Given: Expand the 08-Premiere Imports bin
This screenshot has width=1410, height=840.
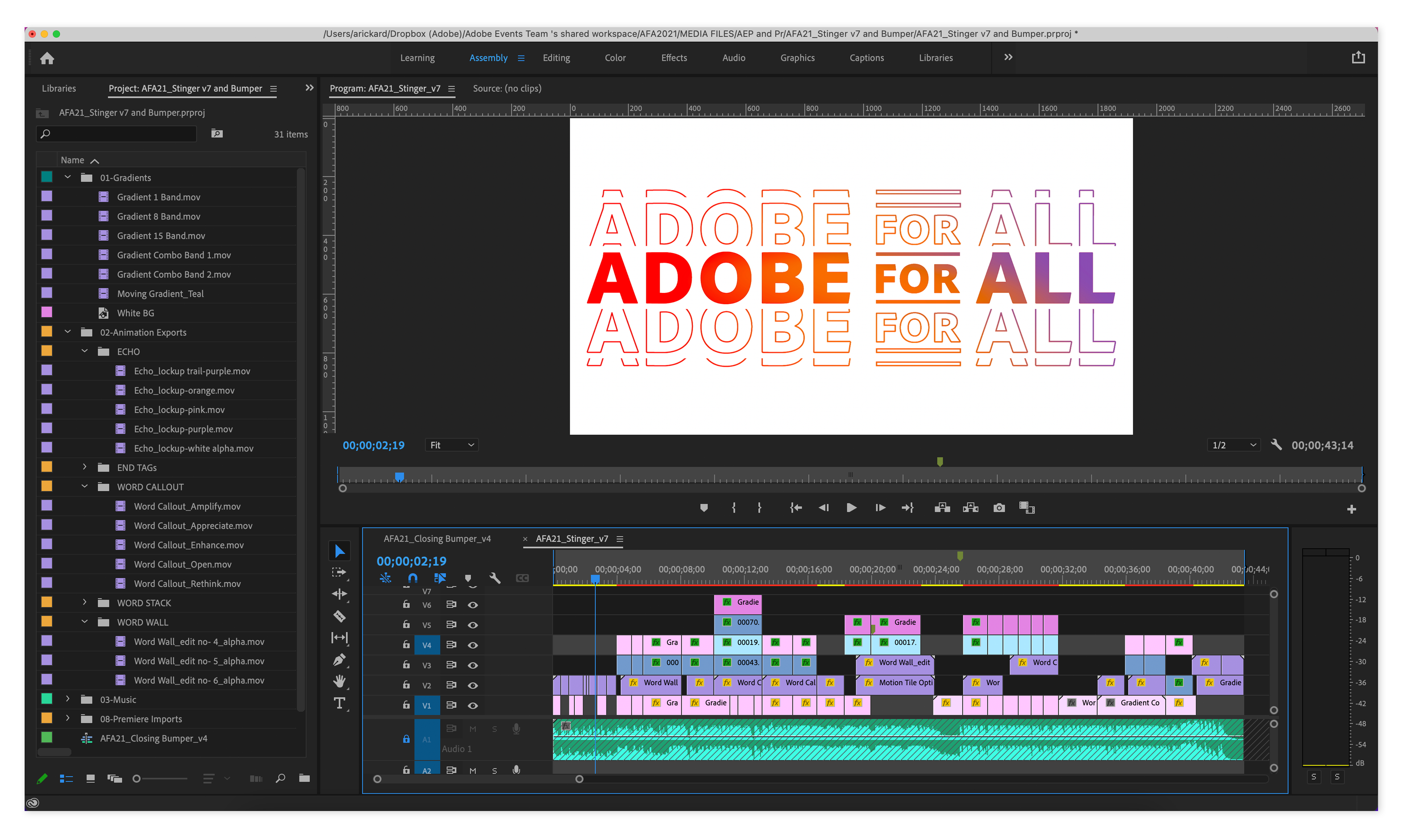Looking at the screenshot, I should [x=67, y=718].
